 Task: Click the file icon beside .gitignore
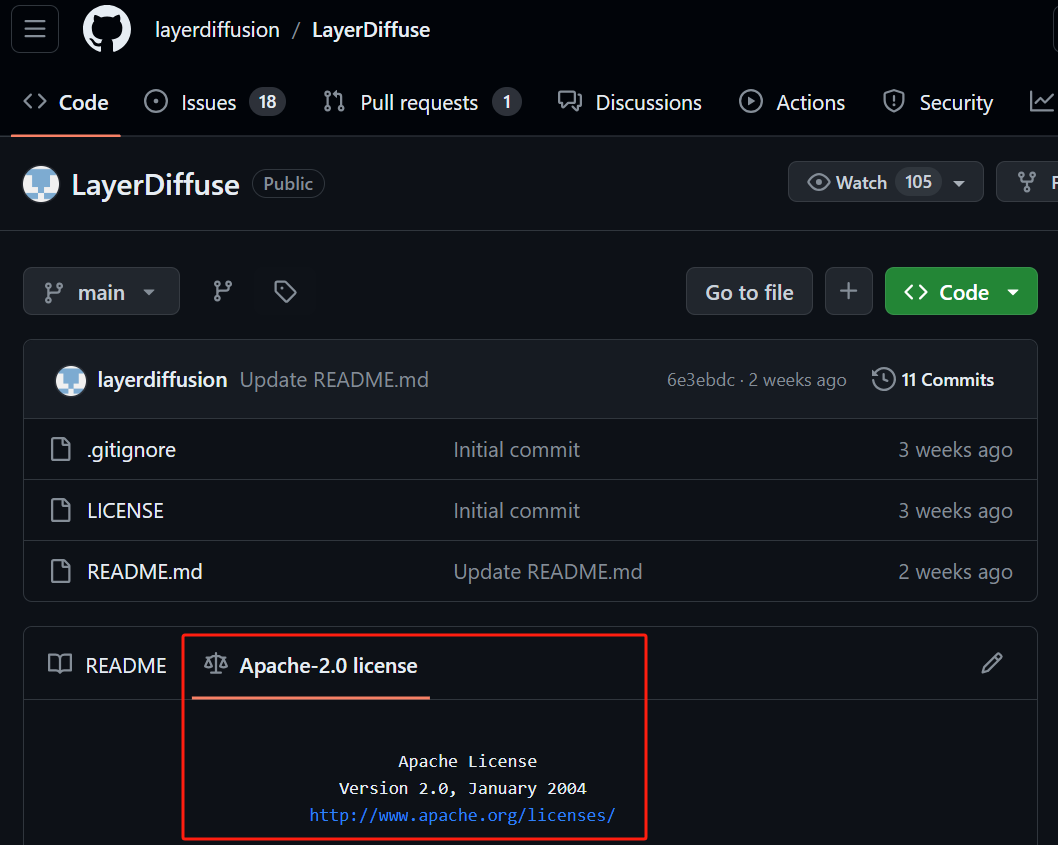point(61,449)
